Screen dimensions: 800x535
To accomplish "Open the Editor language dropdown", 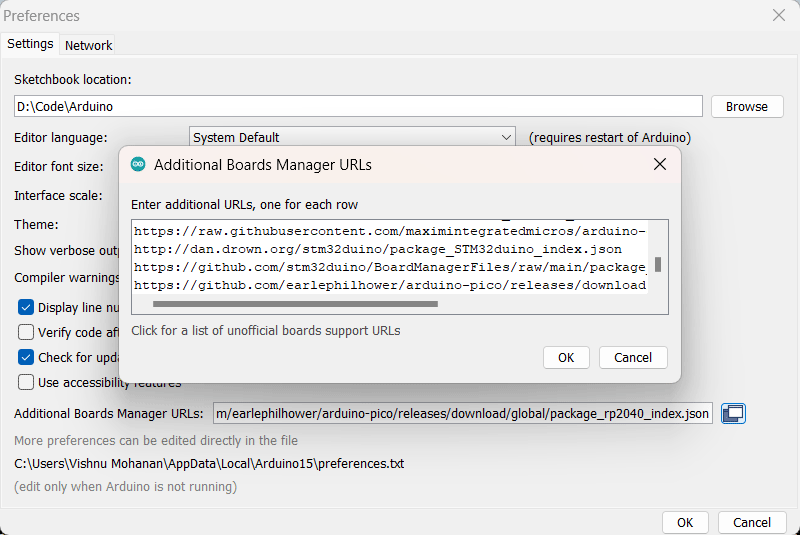I will click(352, 137).
